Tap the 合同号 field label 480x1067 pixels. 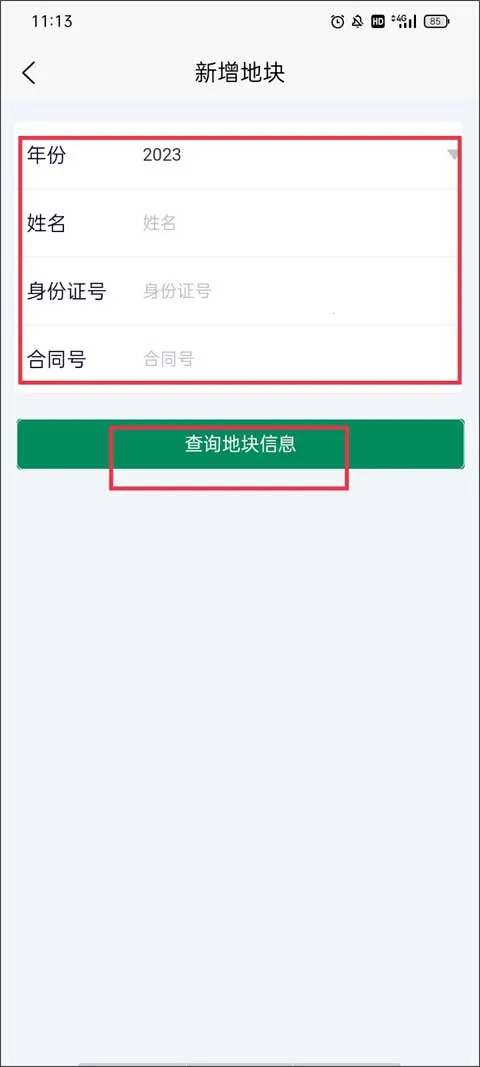click(x=57, y=359)
